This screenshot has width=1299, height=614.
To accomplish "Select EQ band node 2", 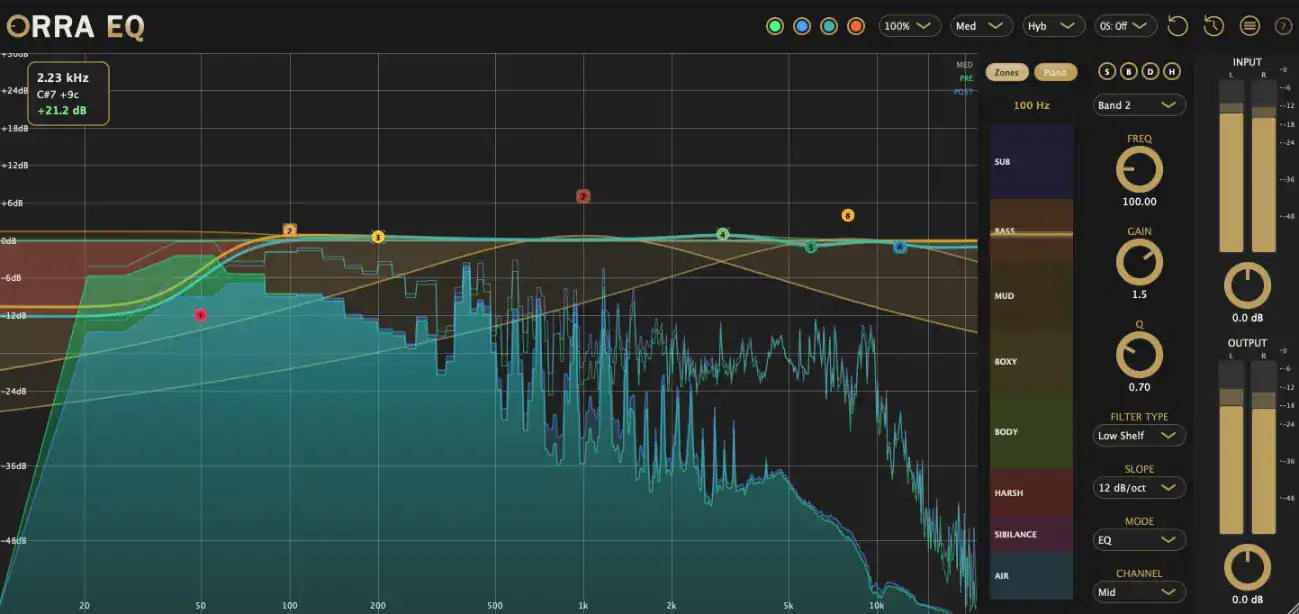I will (x=290, y=231).
